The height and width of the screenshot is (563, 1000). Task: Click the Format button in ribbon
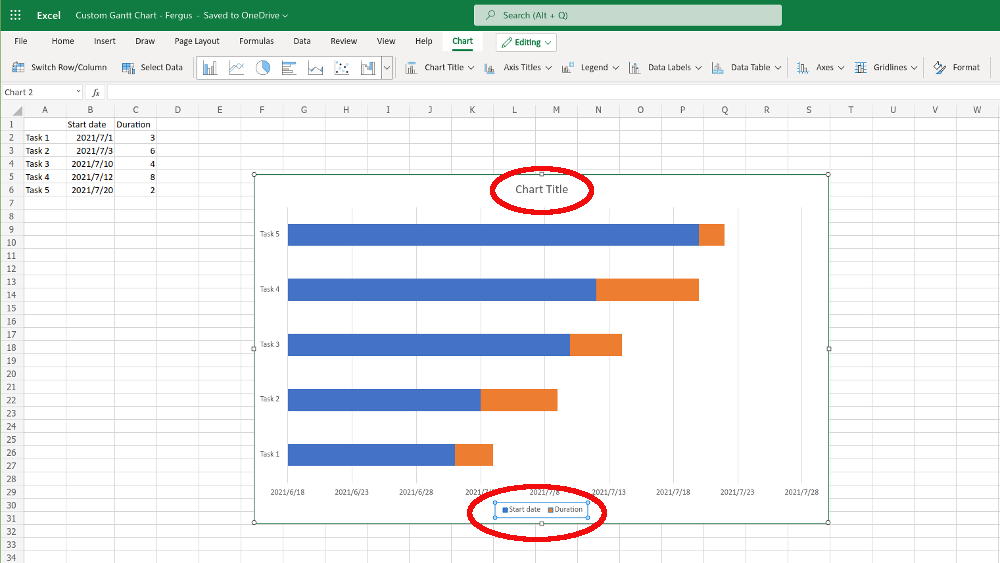(x=957, y=67)
